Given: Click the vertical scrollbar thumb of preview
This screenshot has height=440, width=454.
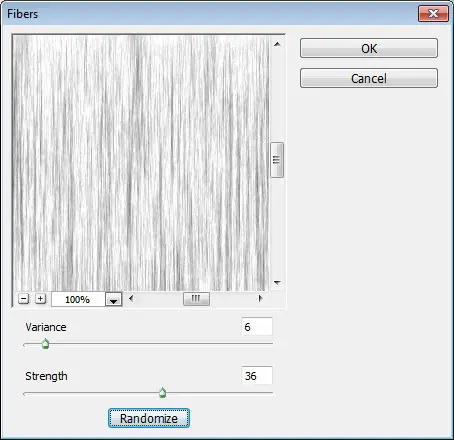Looking at the screenshot, I should [x=277, y=160].
